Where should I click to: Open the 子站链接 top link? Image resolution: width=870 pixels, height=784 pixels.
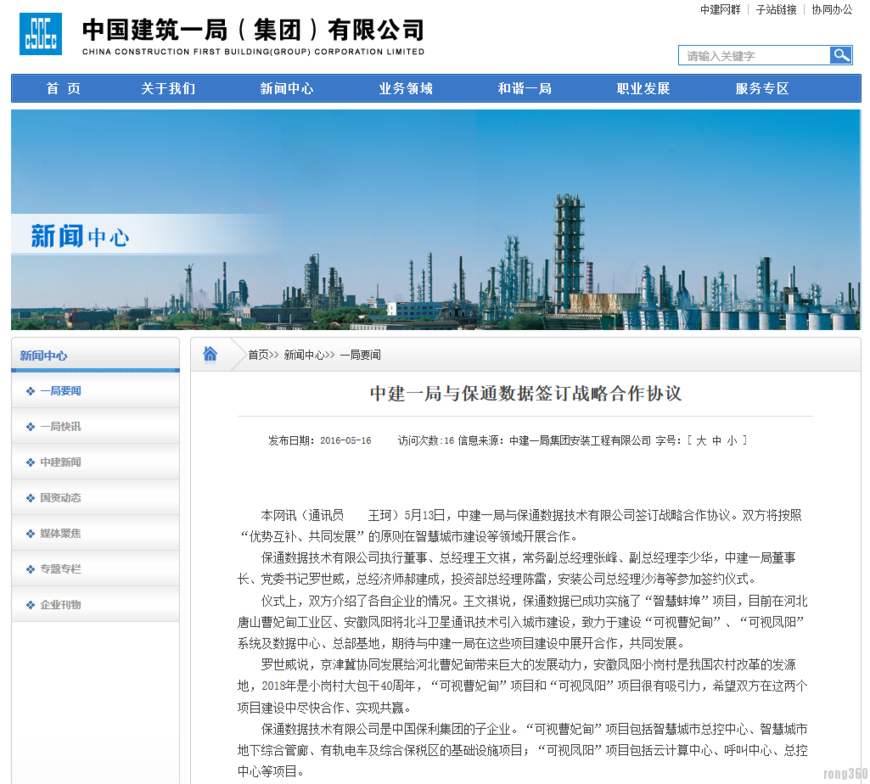pos(776,9)
